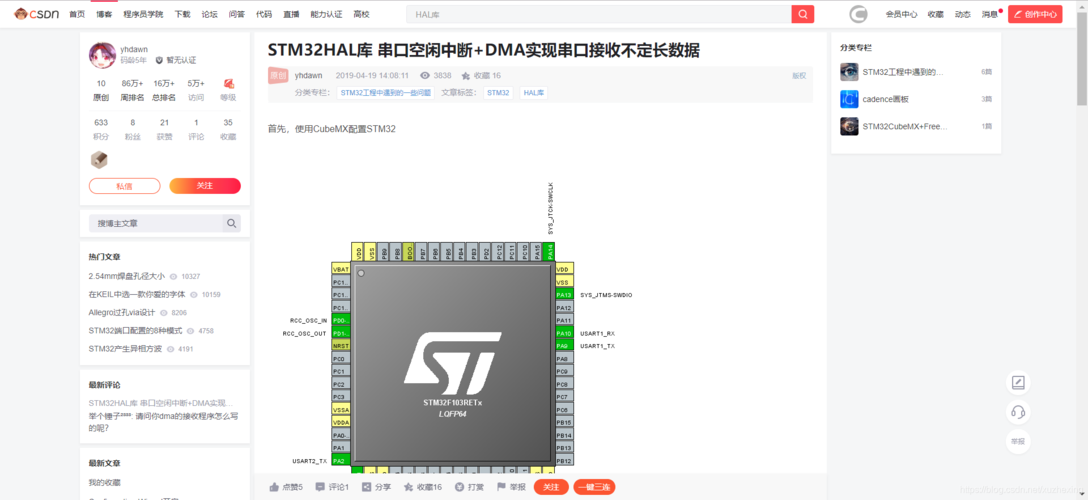Open 消息 notifications in the header
The image size is (1088, 500).
tap(989, 14)
